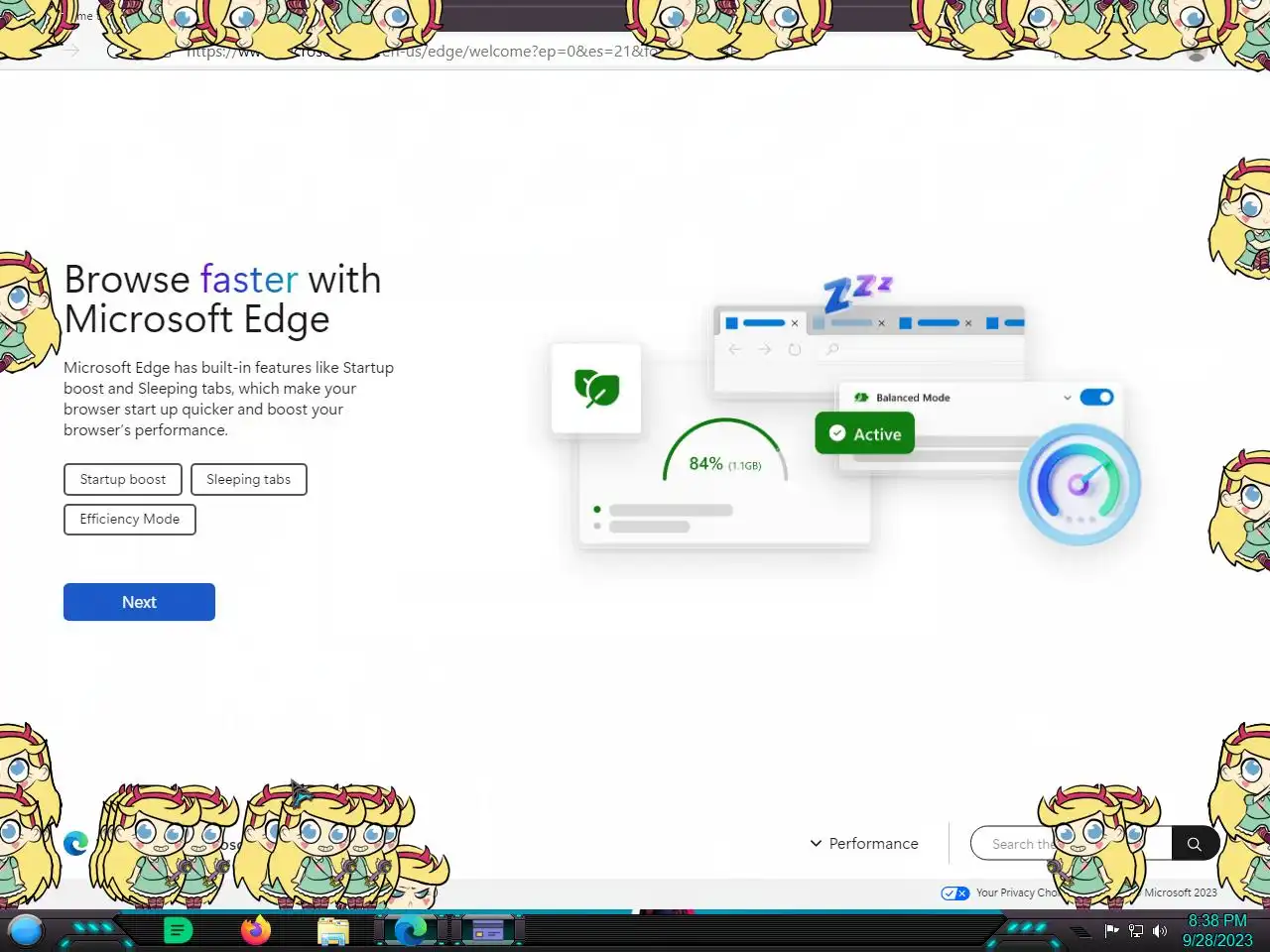Open the green chat app on taskbar

(178, 930)
